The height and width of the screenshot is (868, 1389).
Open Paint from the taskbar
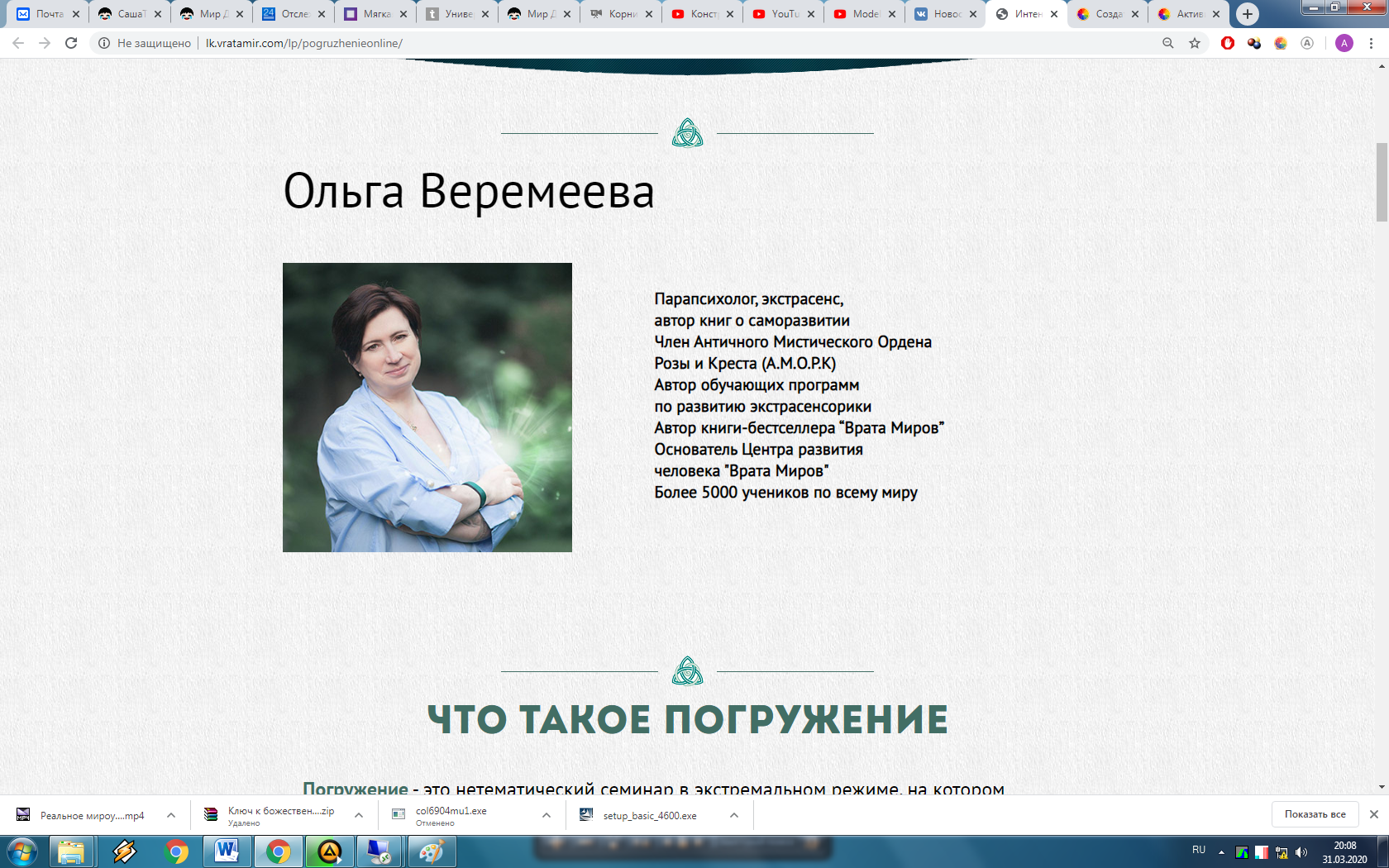[x=432, y=851]
